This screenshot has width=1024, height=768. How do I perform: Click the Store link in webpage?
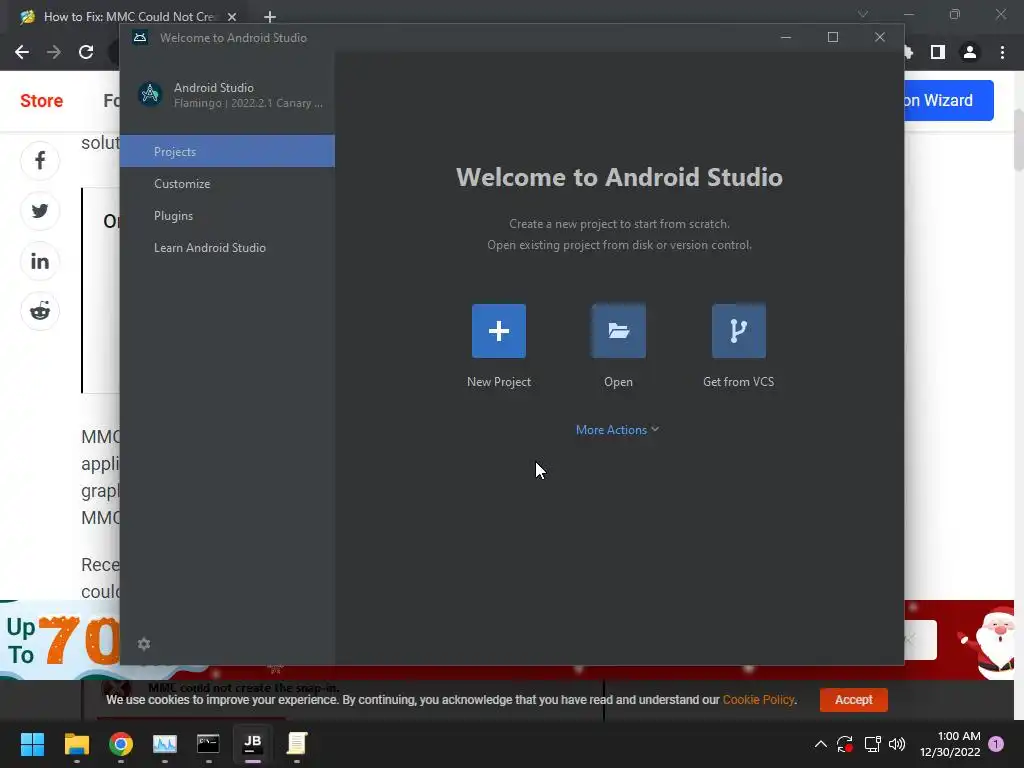41,101
